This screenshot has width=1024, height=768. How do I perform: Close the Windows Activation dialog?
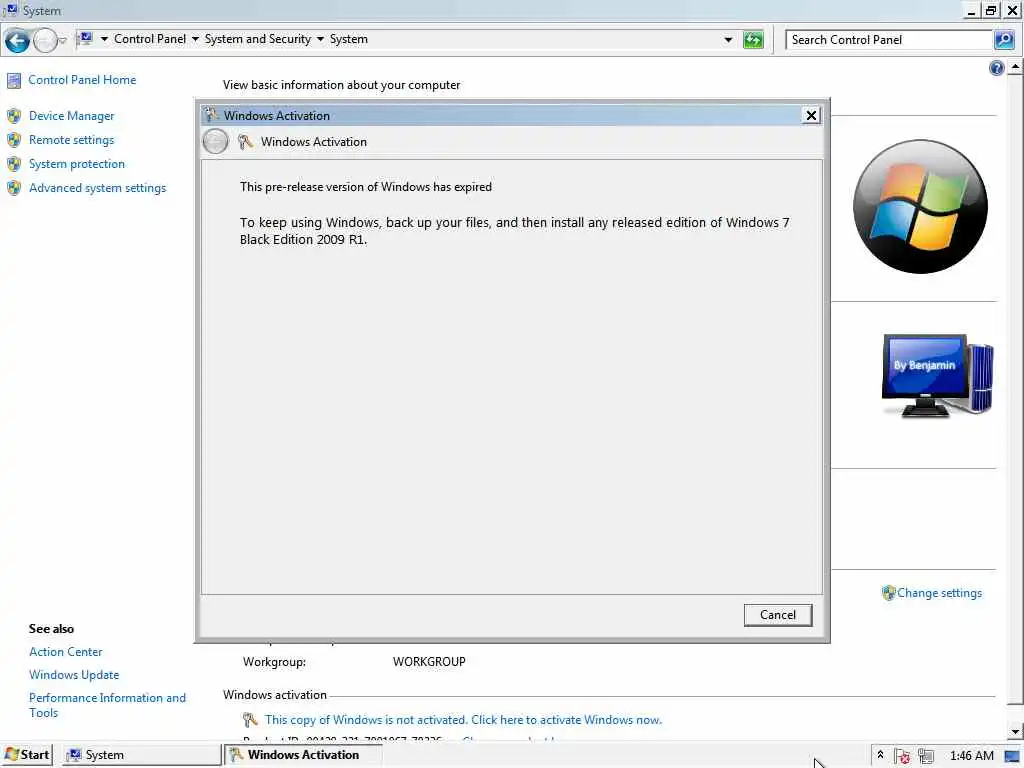coord(810,116)
